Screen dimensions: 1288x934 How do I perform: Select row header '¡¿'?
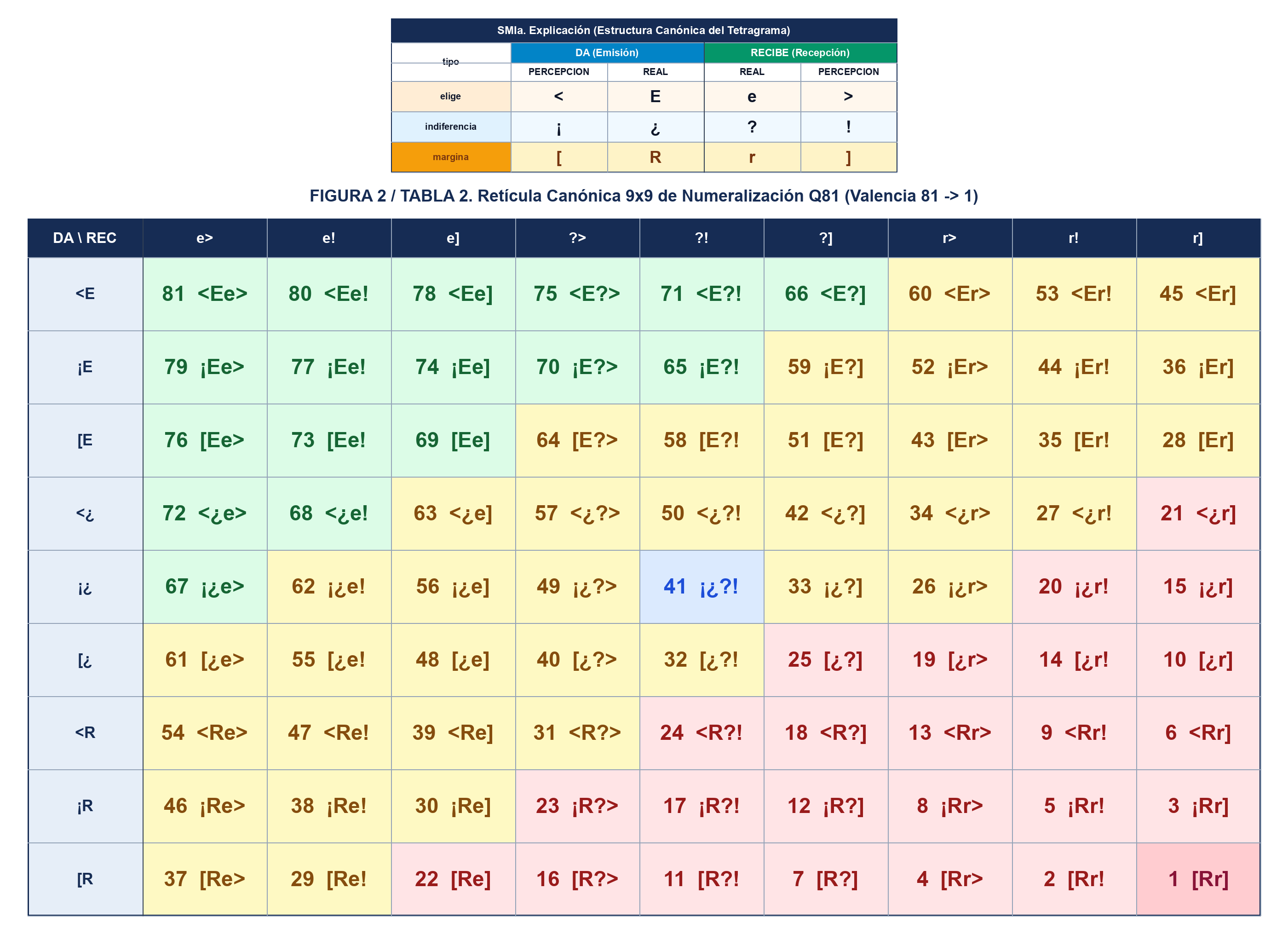(x=85, y=586)
